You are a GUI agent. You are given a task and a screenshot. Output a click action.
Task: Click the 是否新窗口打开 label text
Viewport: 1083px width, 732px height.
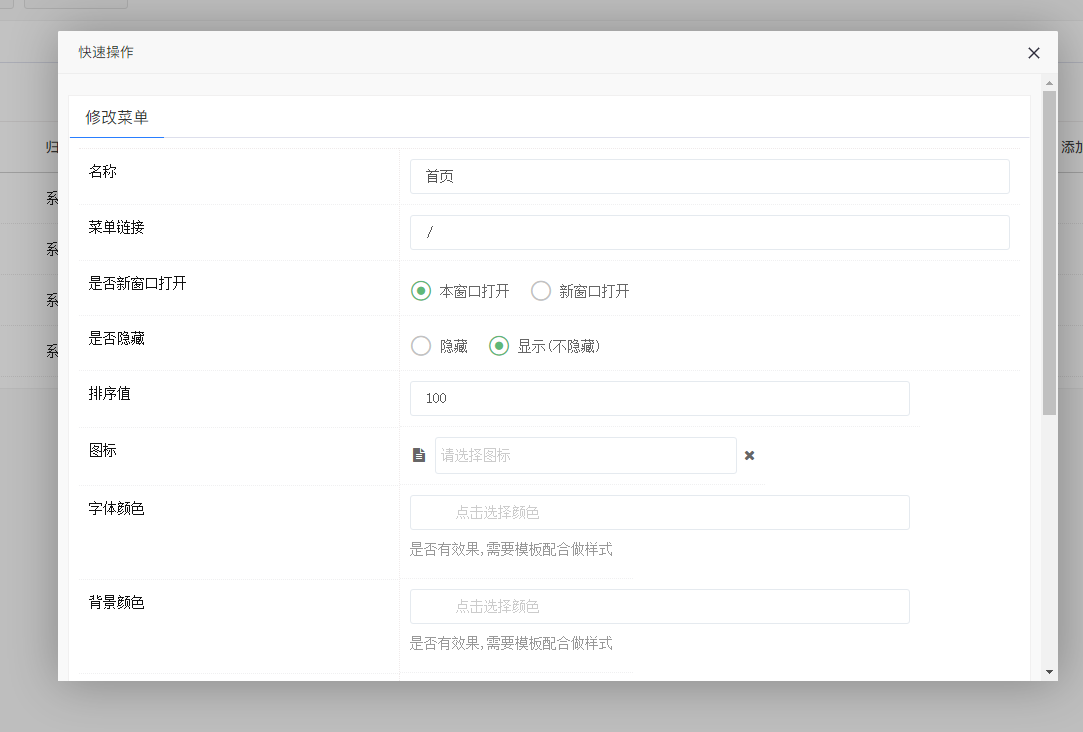point(137,283)
